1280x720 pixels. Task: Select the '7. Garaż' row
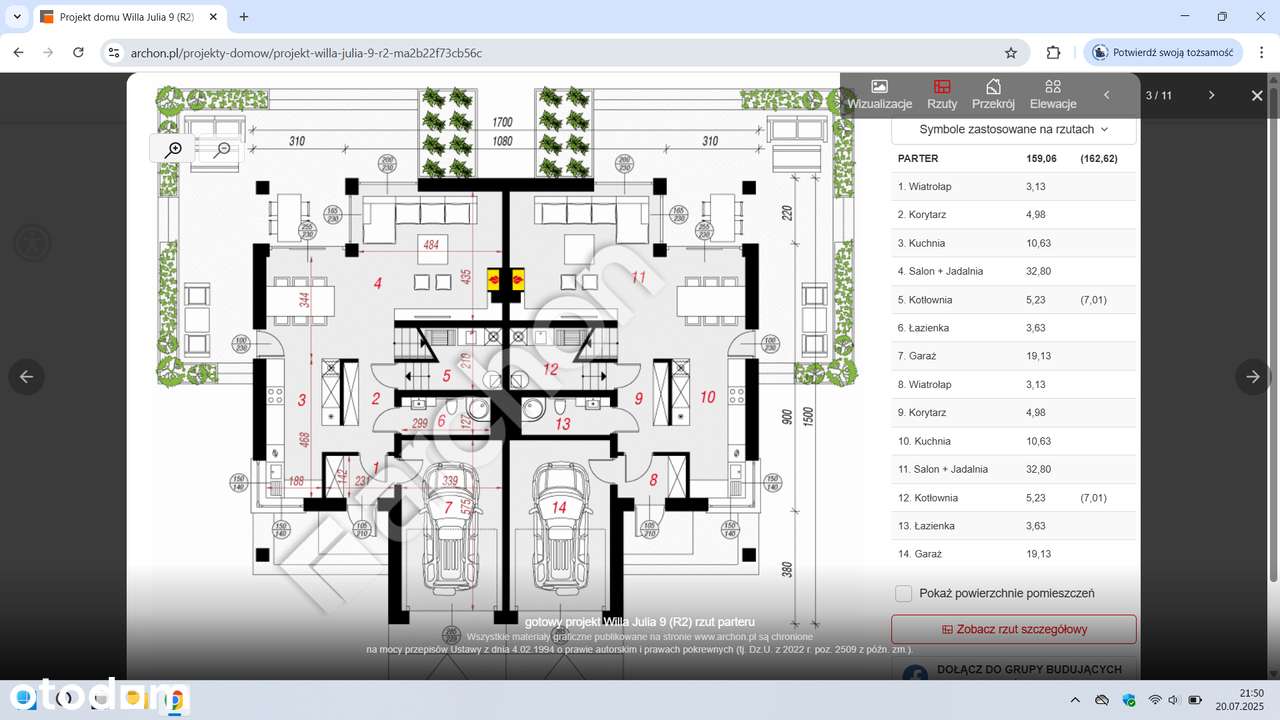(1014, 356)
